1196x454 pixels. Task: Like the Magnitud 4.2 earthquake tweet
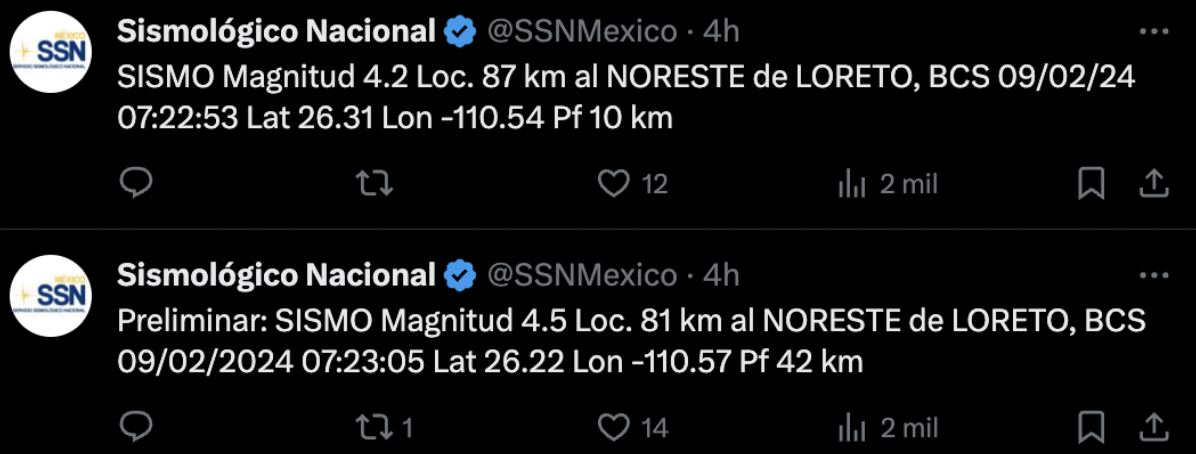click(x=613, y=183)
